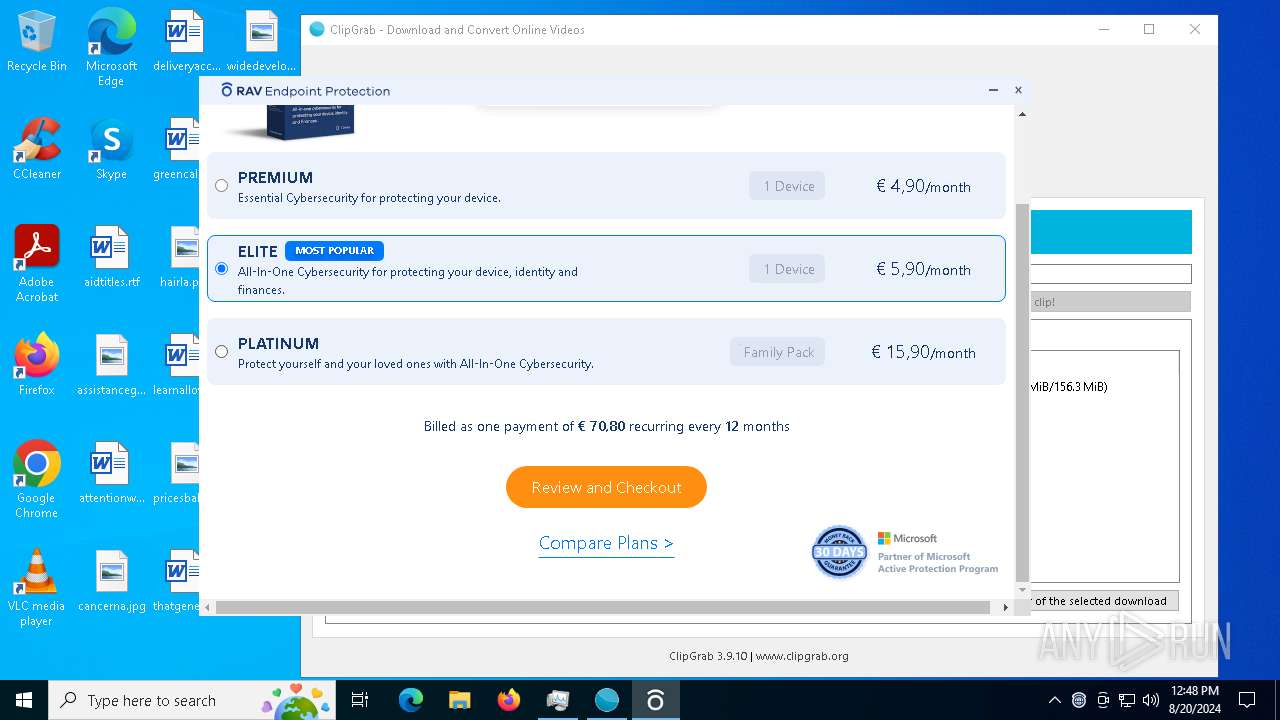Viewport: 1280px width, 720px height.
Task: Minimize the RAV Endpoint Protection window
Action: [993, 90]
